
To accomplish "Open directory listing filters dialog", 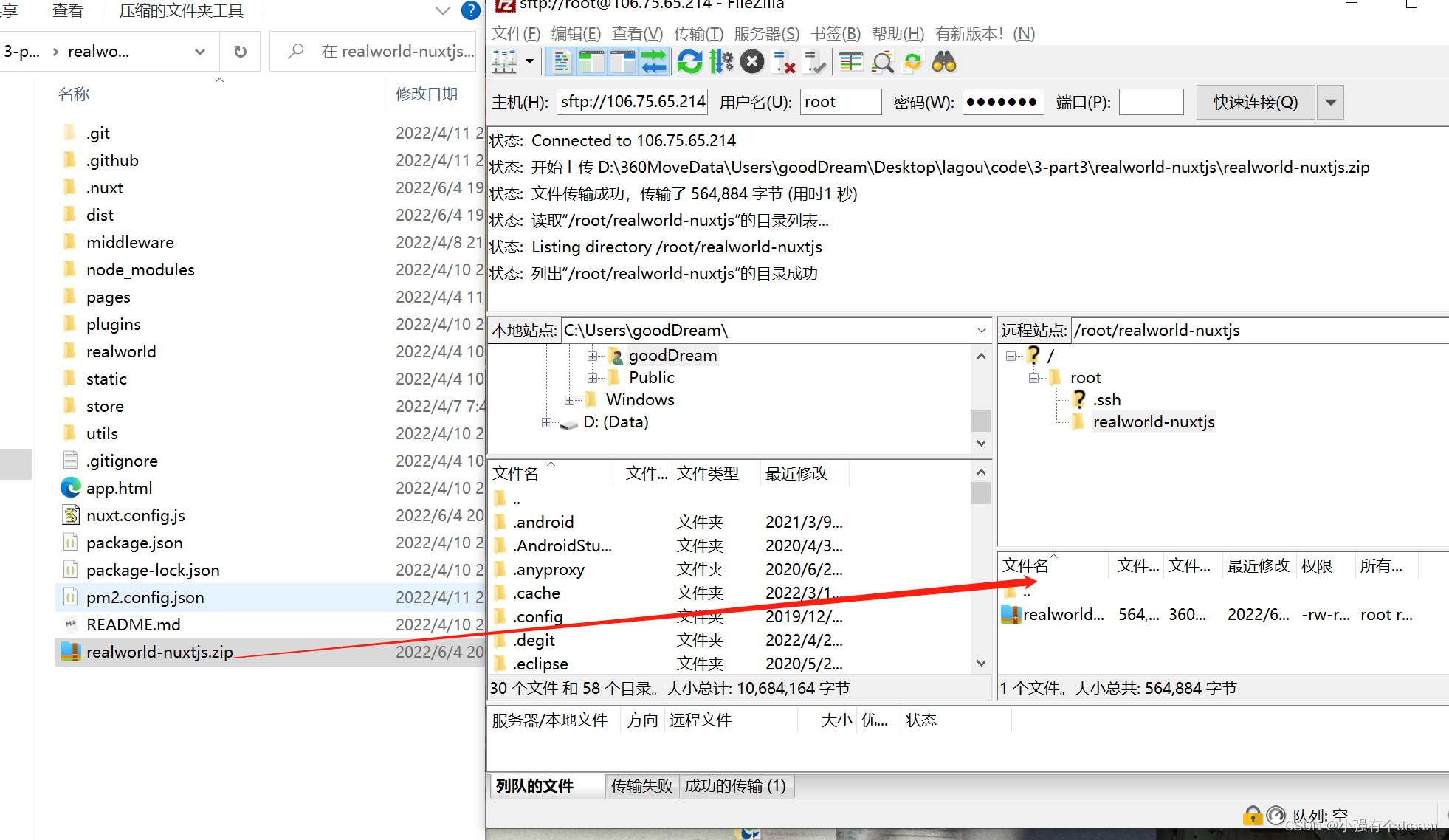I will (851, 62).
